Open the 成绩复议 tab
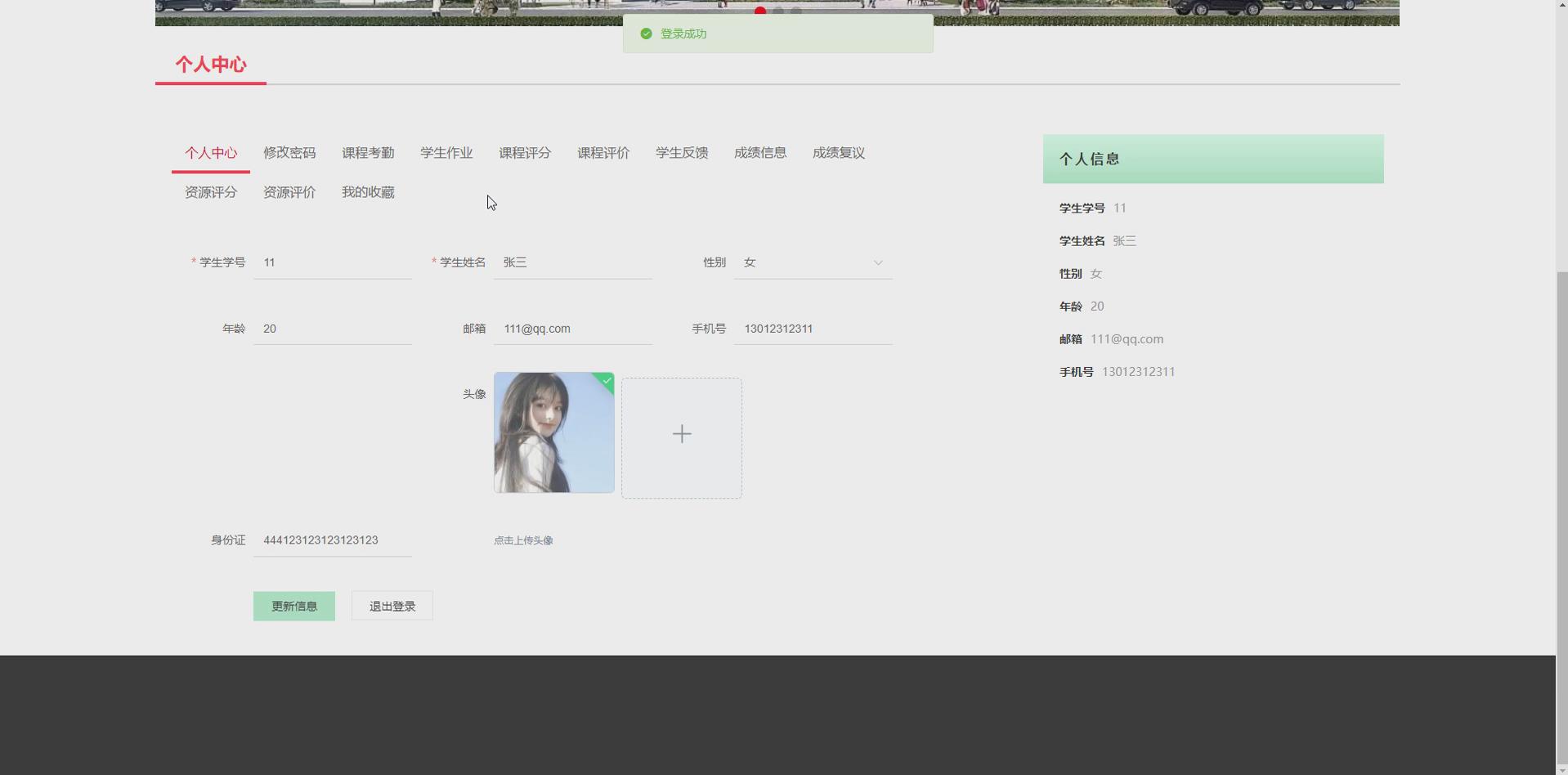 click(838, 153)
